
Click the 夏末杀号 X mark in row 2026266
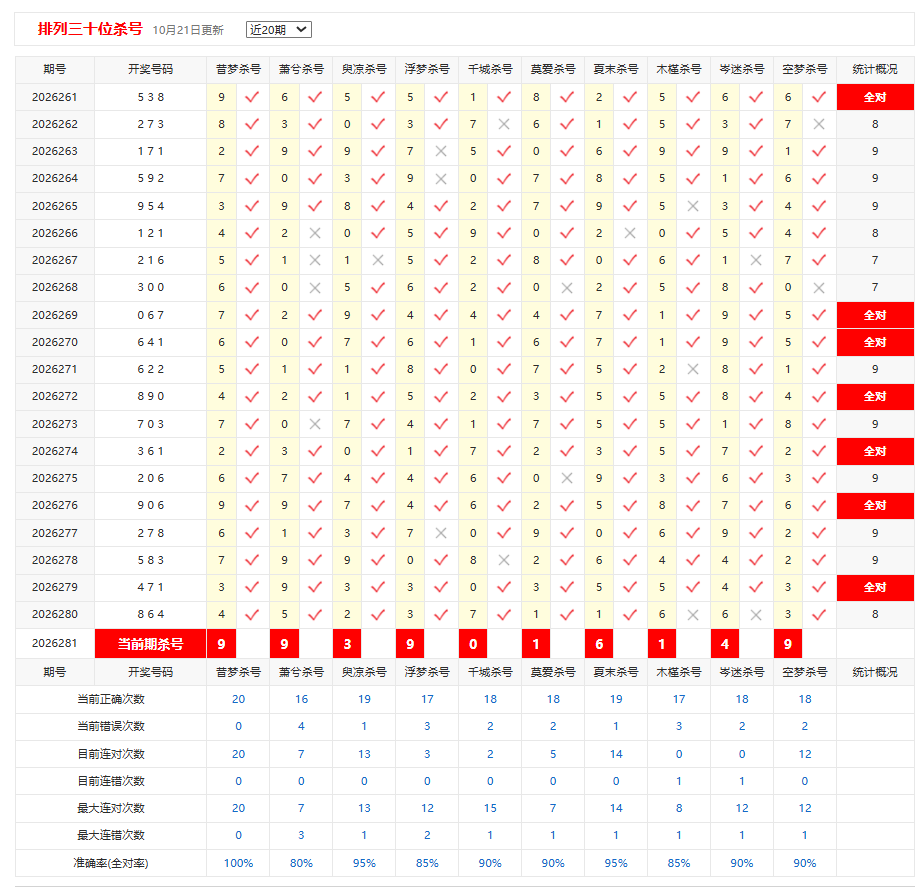point(630,233)
